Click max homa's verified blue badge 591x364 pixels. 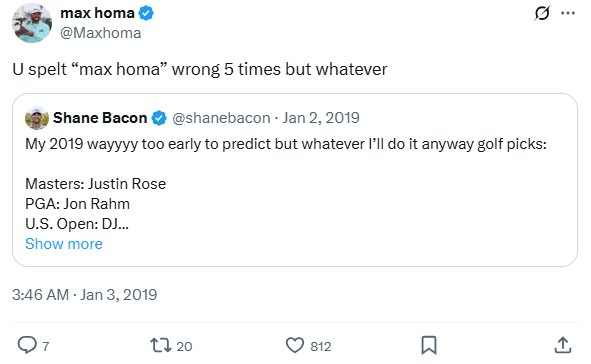point(146,13)
